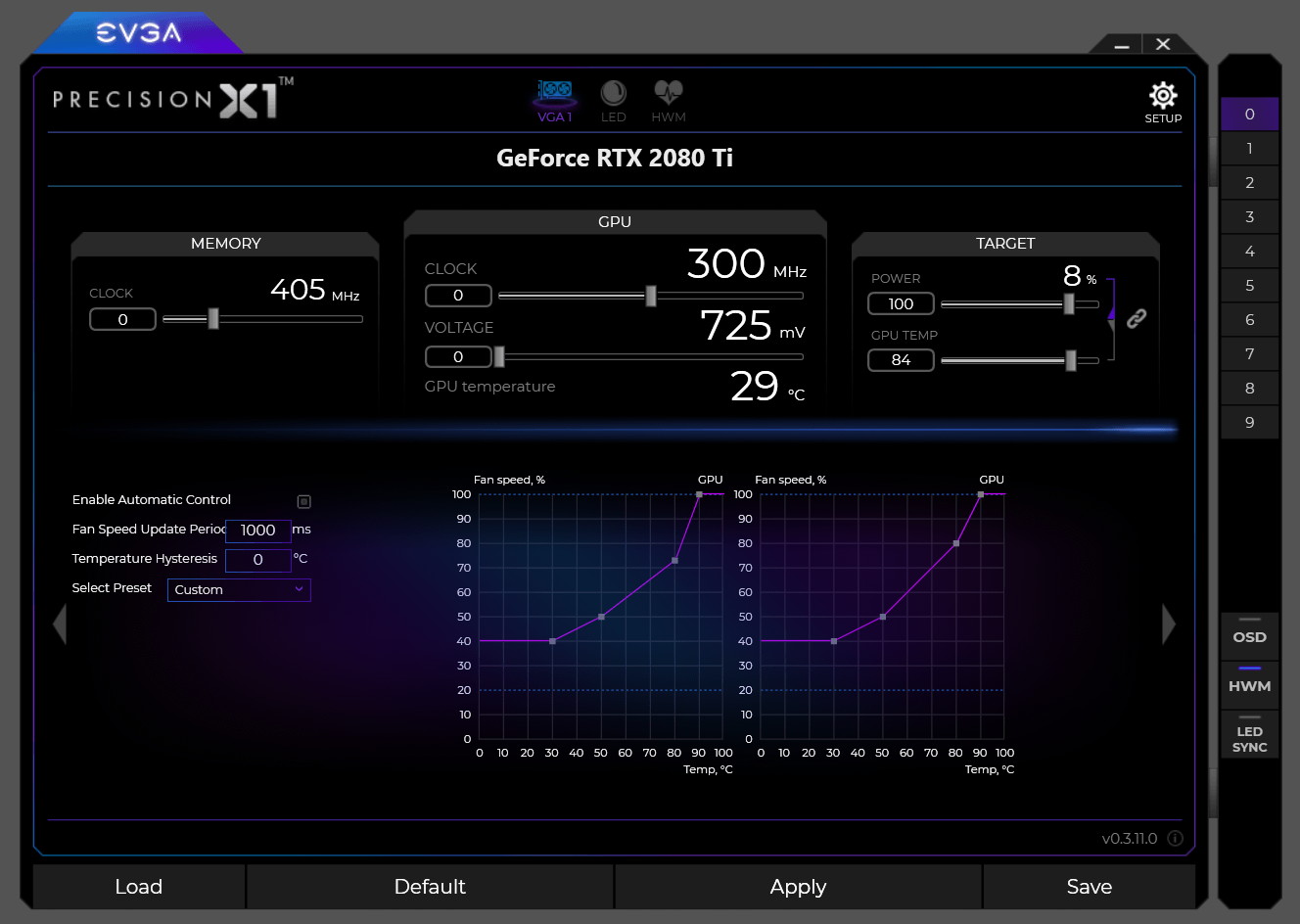Click the voltage offset input field
Image resolution: width=1300 pixels, height=924 pixels.
click(458, 356)
